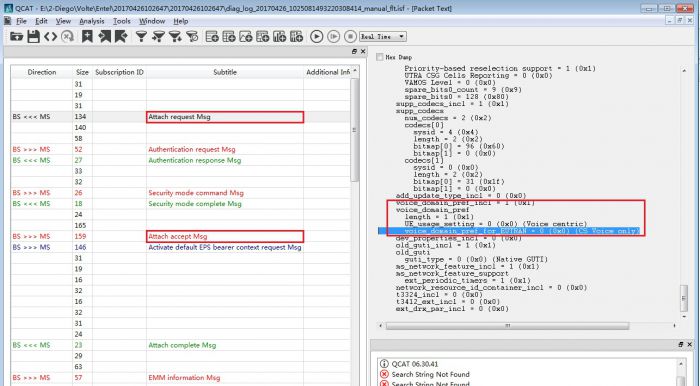Viewport: 700px width, 386px height.
Task: Click the UE_usage_setting Voice centric line
Action: 496,224
